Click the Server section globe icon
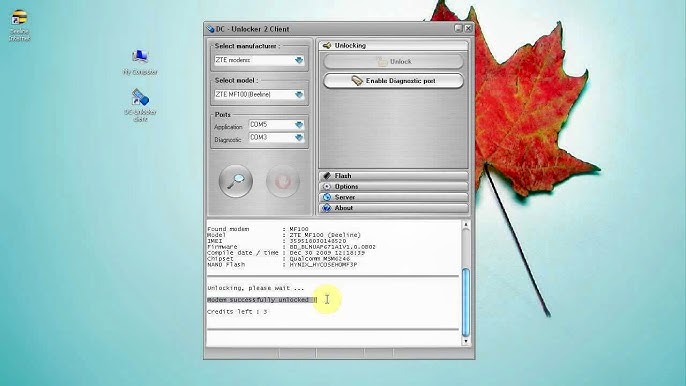 pyautogui.click(x=326, y=197)
